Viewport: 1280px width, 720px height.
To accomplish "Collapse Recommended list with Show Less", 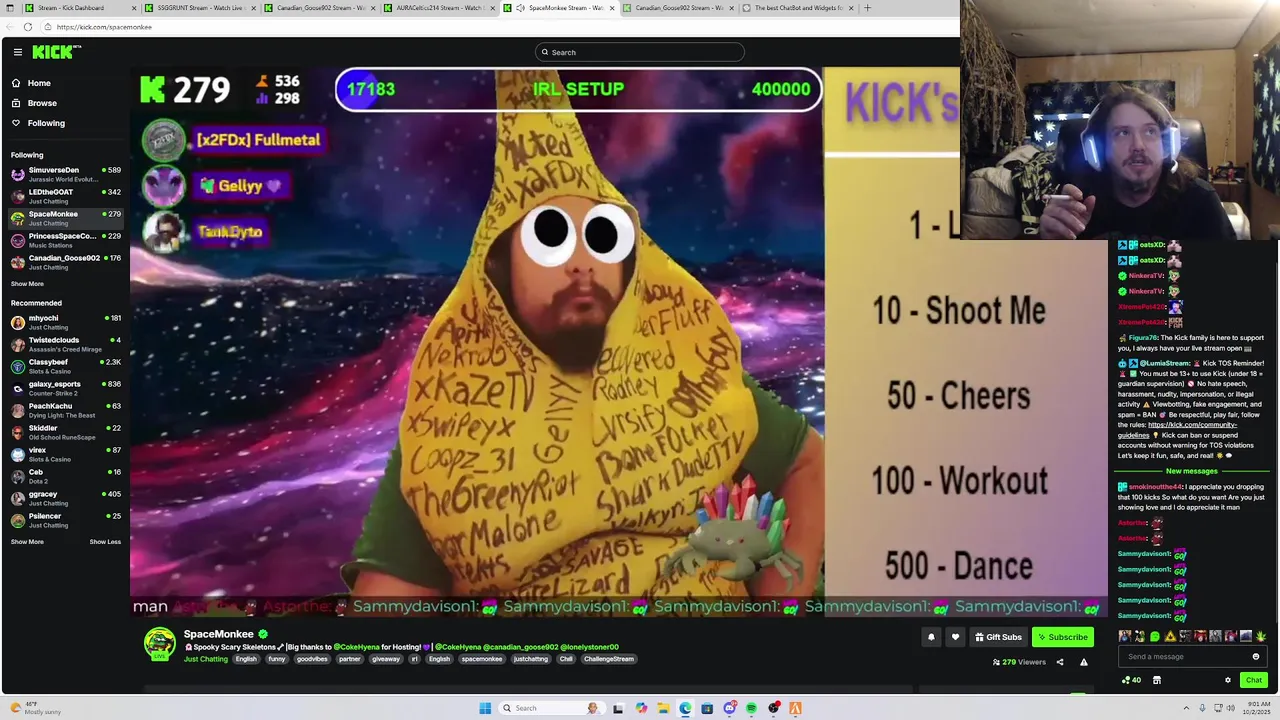I will (x=105, y=542).
